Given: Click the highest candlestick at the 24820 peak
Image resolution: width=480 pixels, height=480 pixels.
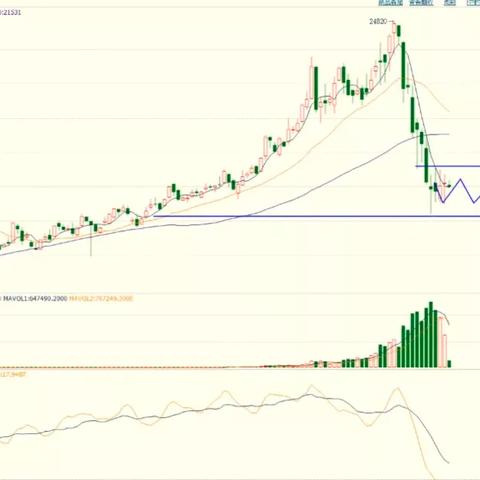Looking at the screenshot, I should pyautogui.click(x=394, y=29).
